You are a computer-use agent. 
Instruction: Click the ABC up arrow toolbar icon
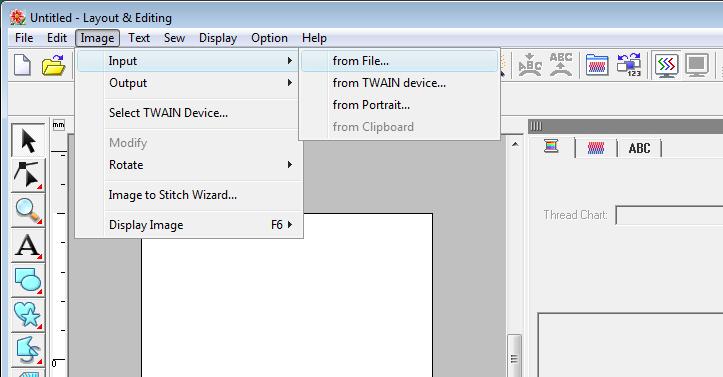point(561,65)
